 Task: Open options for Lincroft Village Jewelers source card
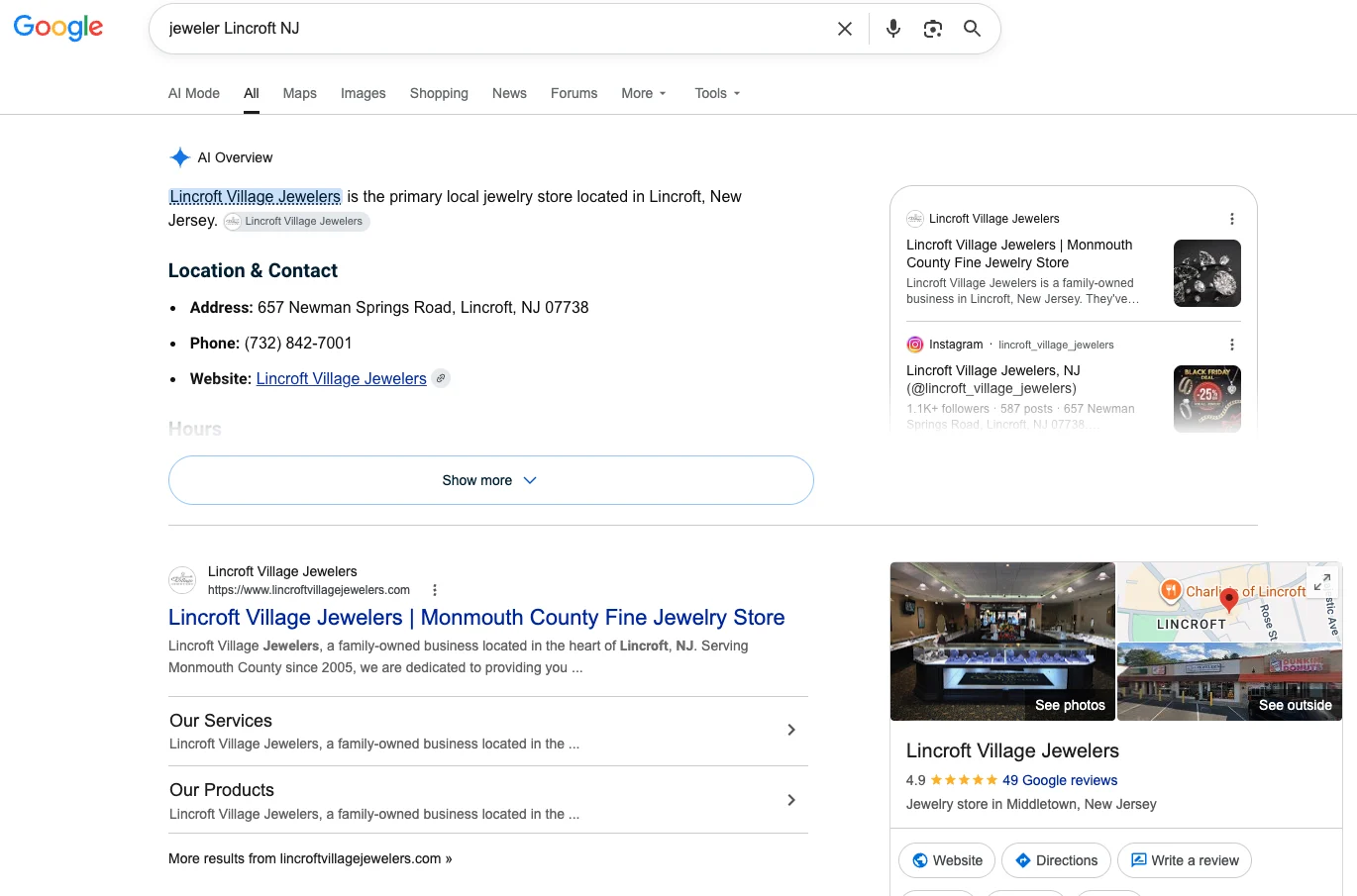tap(1232, 219)
